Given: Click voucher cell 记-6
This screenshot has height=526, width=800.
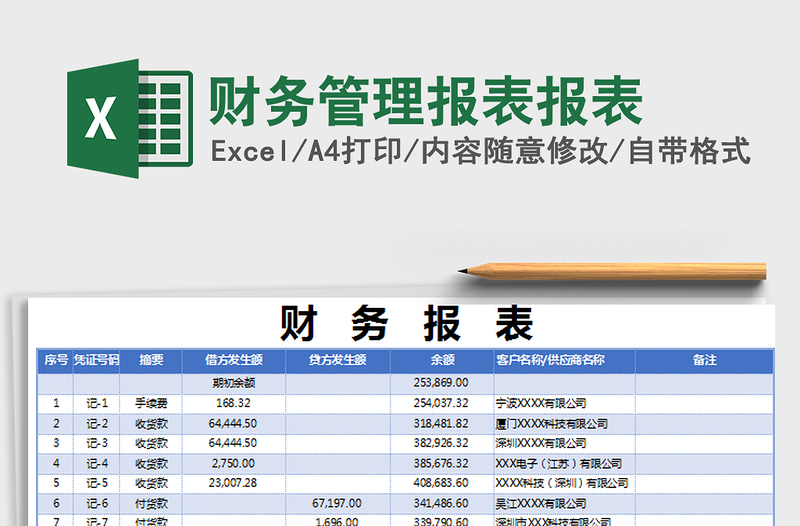Looking at the screenshot, I should click(97, 503).
